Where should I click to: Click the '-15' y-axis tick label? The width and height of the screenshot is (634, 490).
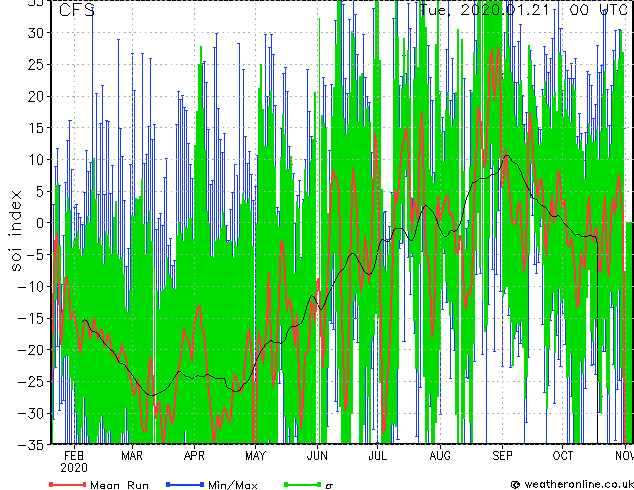(31, 318)
